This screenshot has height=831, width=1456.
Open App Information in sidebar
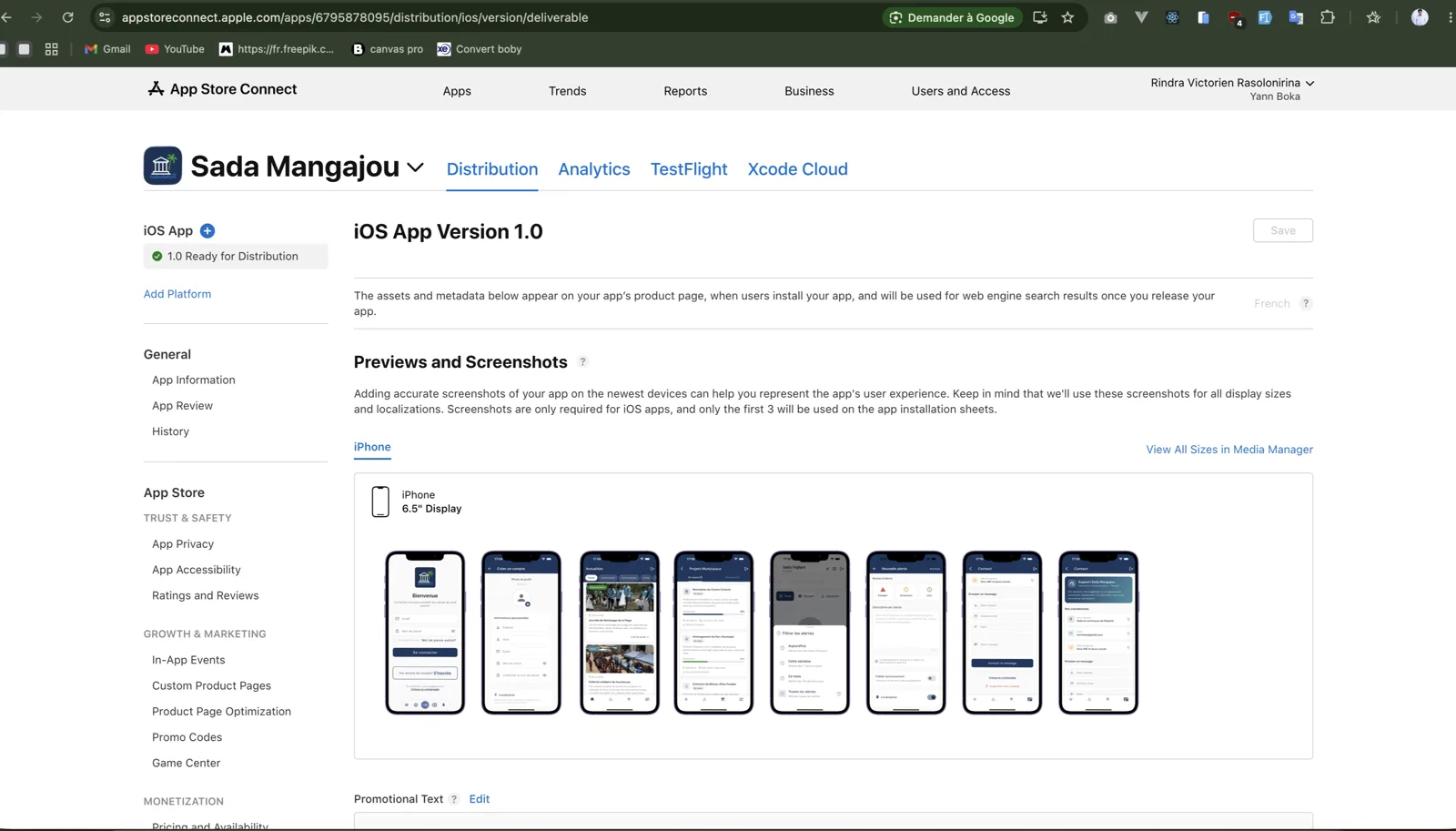pos(194,380)
